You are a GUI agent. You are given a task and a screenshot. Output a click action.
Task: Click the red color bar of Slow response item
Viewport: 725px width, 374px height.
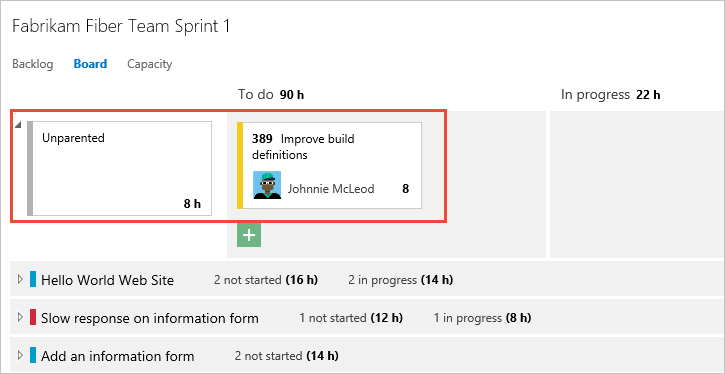(33, 317)
